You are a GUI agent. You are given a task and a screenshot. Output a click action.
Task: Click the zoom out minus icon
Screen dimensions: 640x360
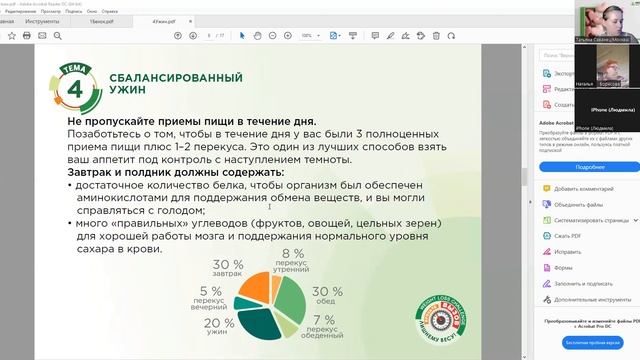[x=273, y=36]
